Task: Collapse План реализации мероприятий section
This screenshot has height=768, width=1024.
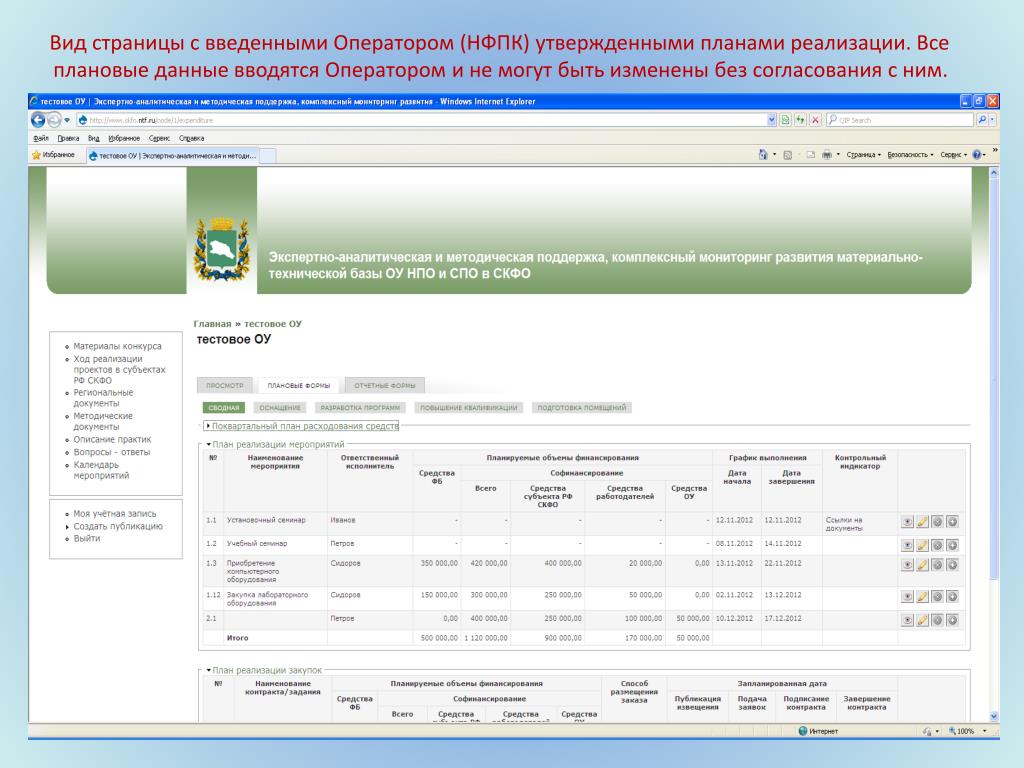Action: tap(275, 444)
